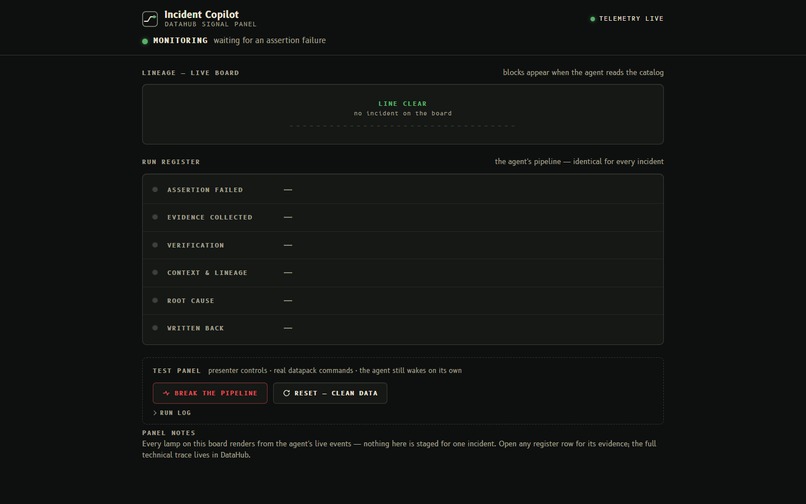The height and width of the screenshot is (504, 806).
Task: Click the Incident Copilot title
Action: (x=202, y=14)
